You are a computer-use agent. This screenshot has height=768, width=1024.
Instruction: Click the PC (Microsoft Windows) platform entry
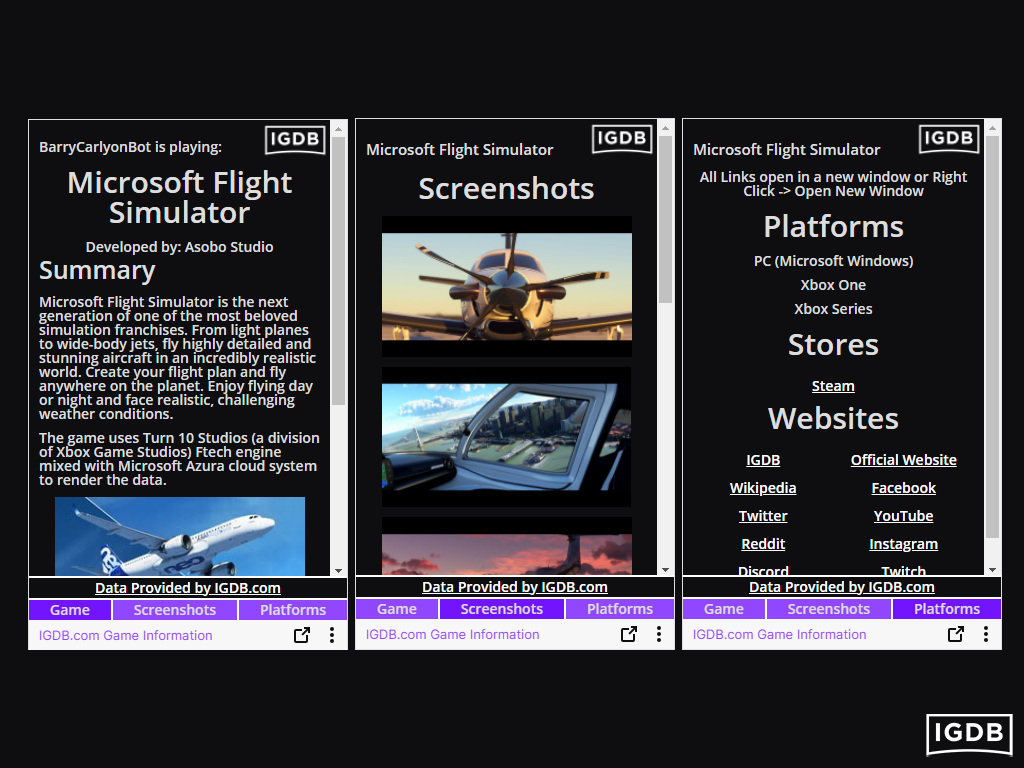pyautogui.click(x=833, y=261)
